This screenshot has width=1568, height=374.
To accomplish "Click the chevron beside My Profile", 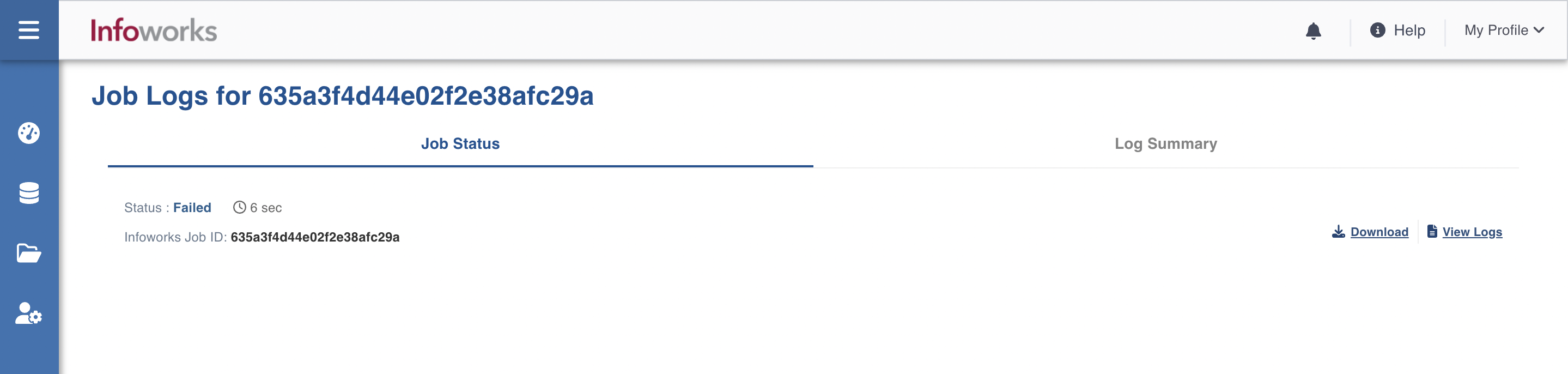I will [x=1539, y=30].
